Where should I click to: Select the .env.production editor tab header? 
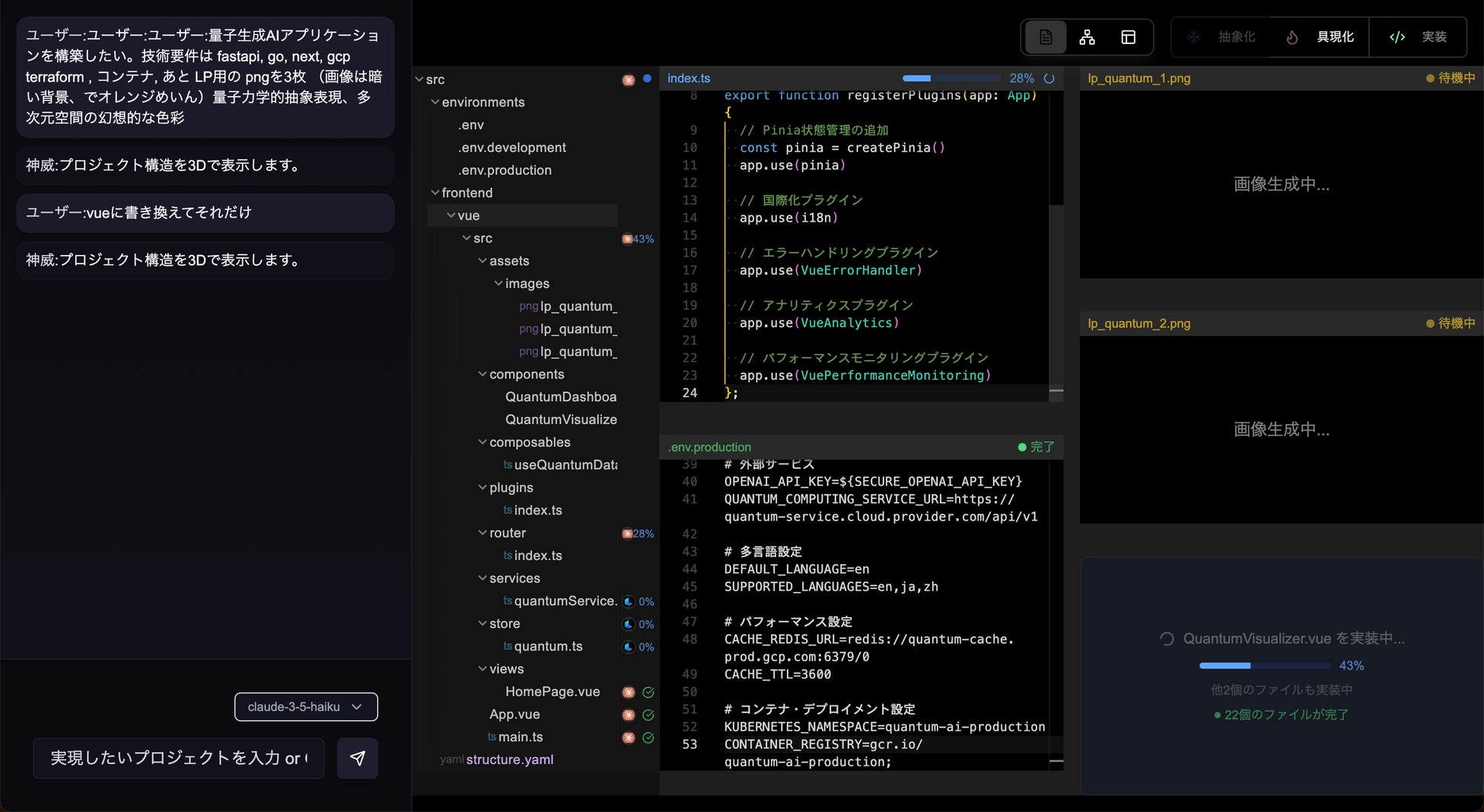pos(709,447)
